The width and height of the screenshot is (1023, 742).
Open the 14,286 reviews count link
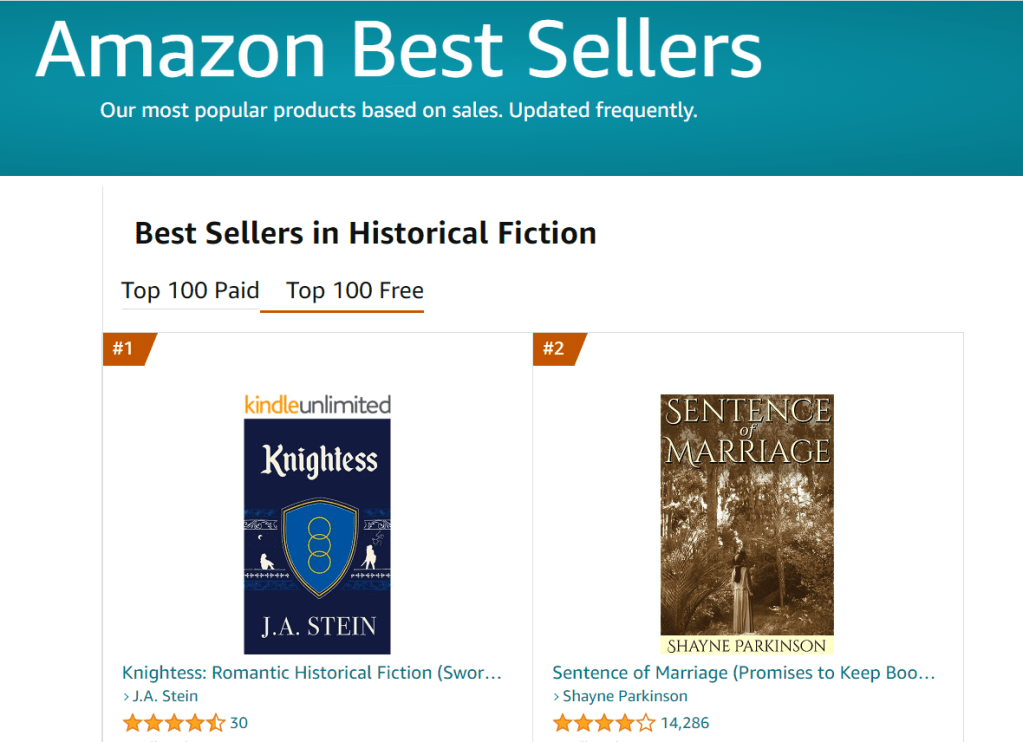coord(685,723)
